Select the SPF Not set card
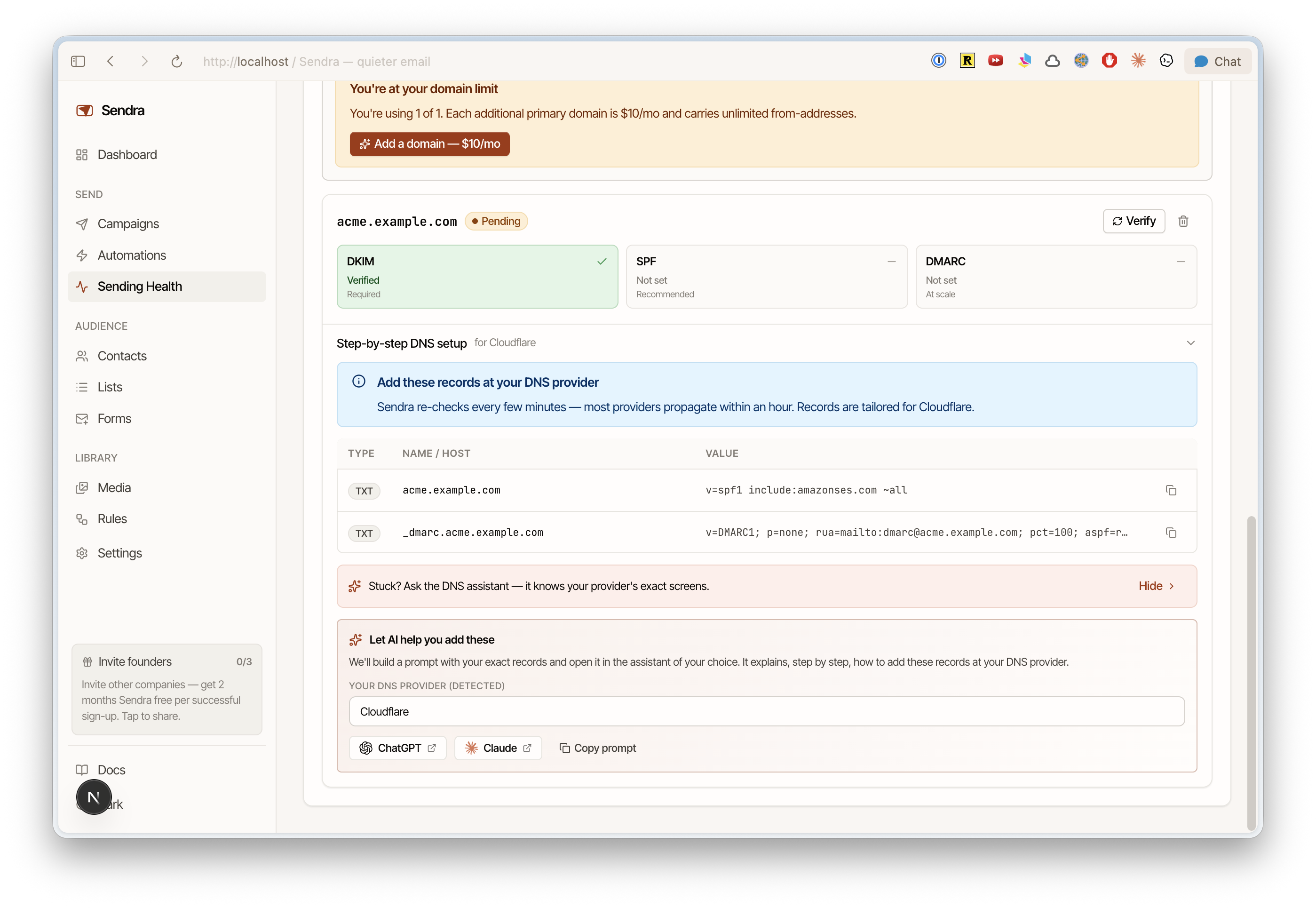Image resolution: width=1316 pixels, height=908 pixels. coord(767,277)
